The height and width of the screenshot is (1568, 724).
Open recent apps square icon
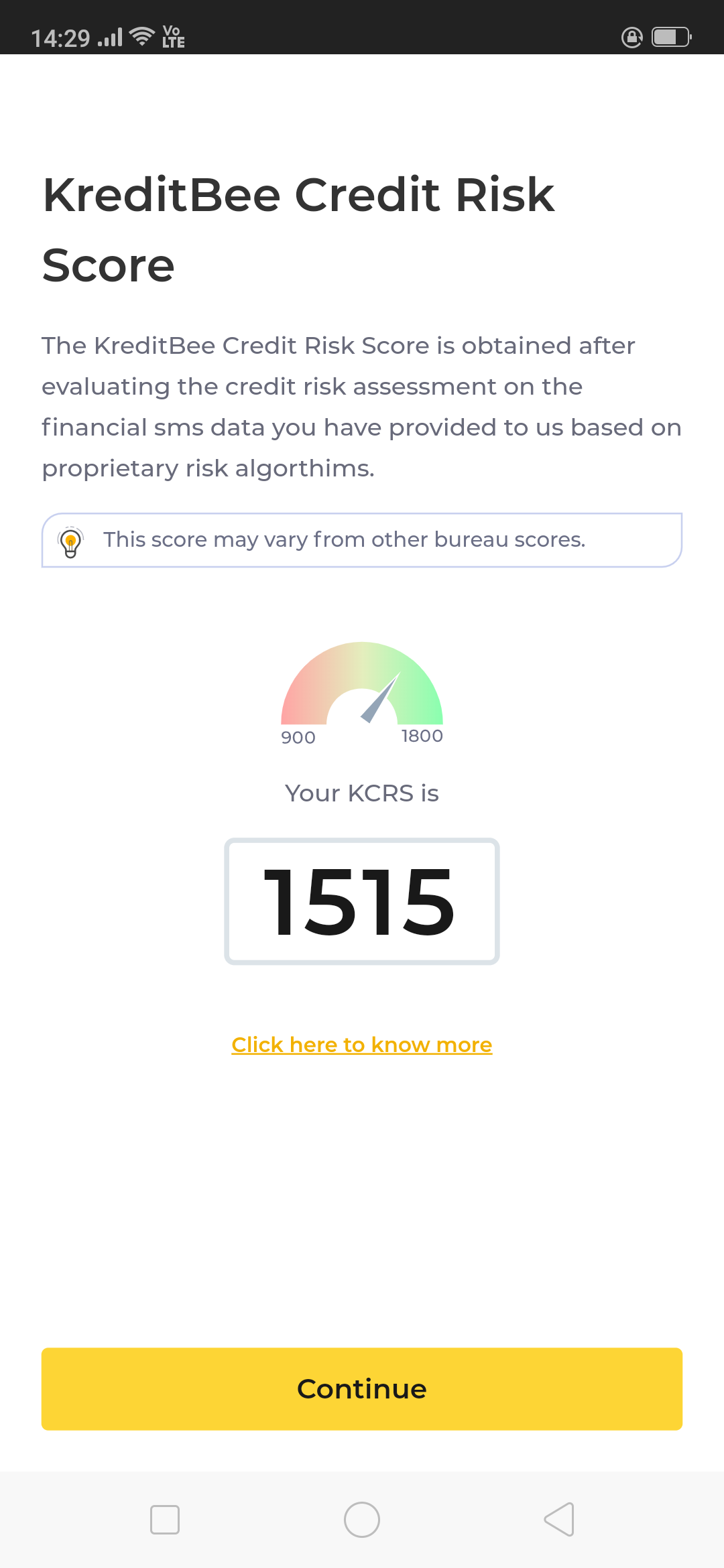[x=165, y=1519]
